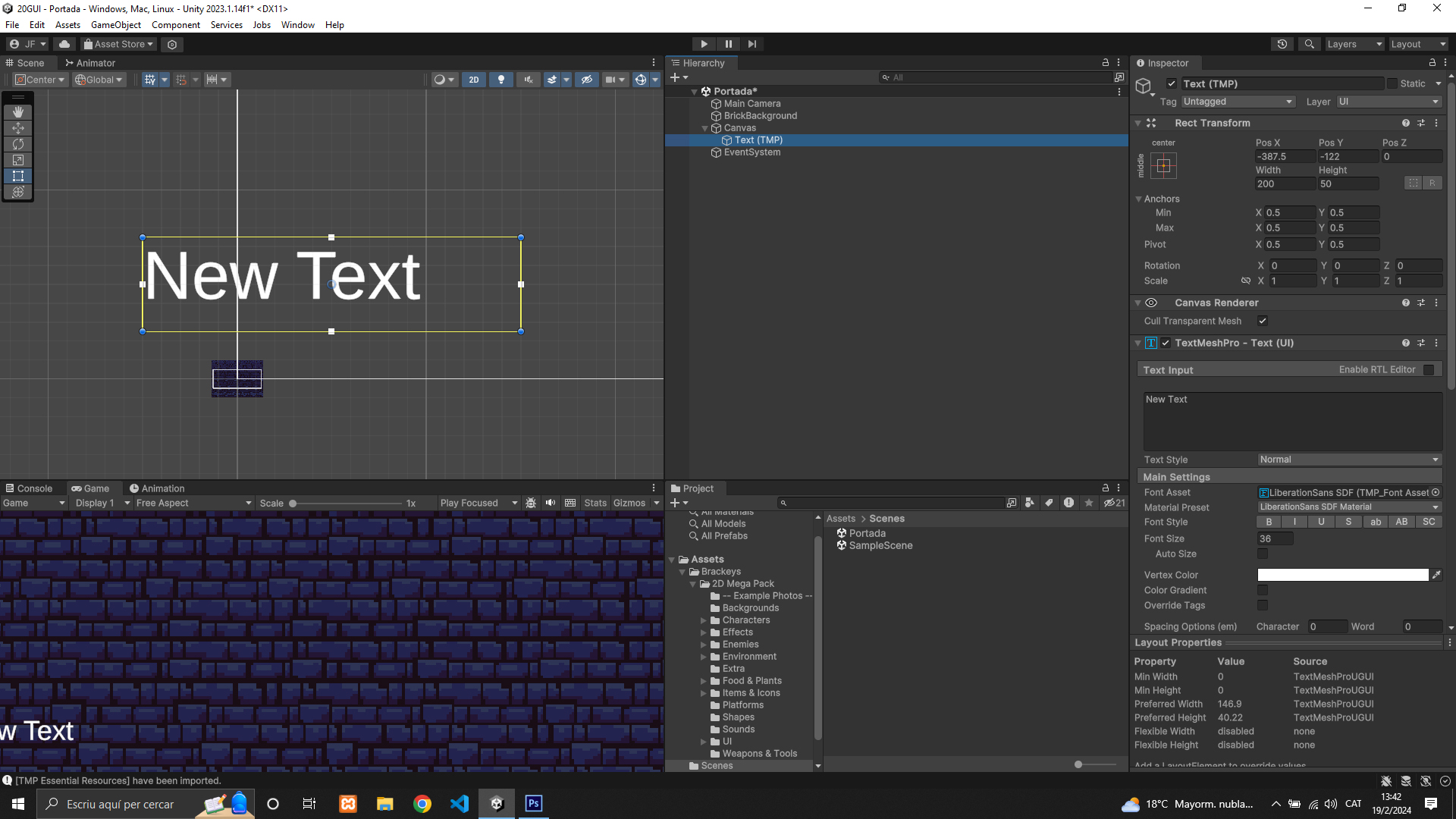
Task: Select the Rect Transform tool
Action: click(x=18, y=176)
